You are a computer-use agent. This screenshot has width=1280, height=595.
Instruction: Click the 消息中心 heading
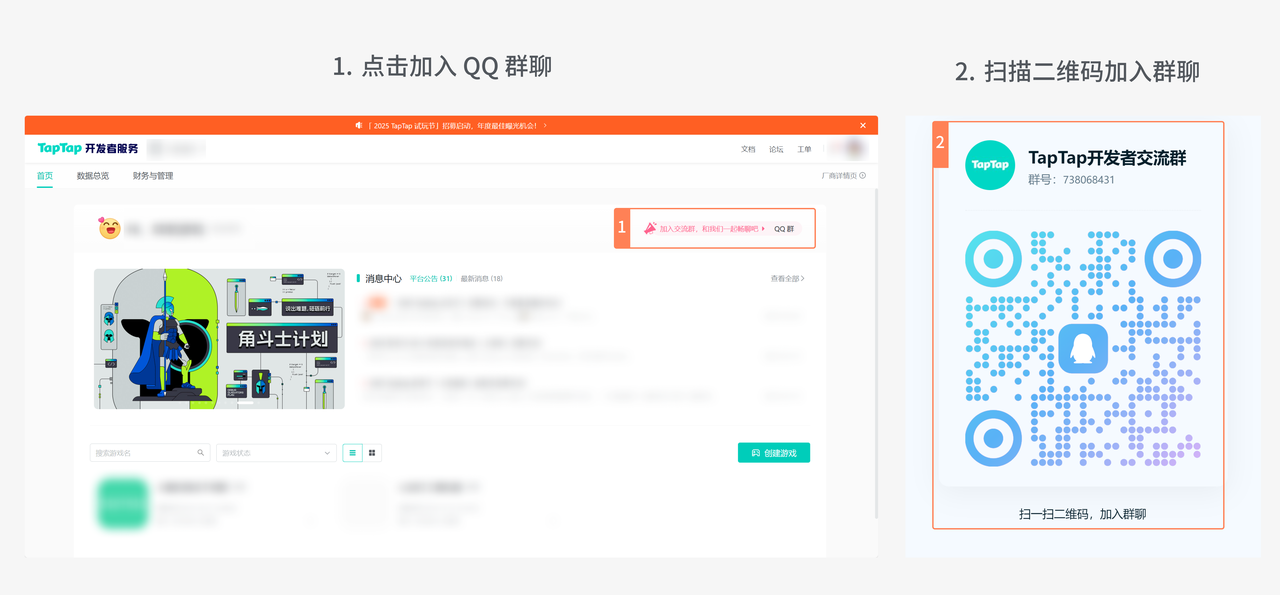(383, 279)
